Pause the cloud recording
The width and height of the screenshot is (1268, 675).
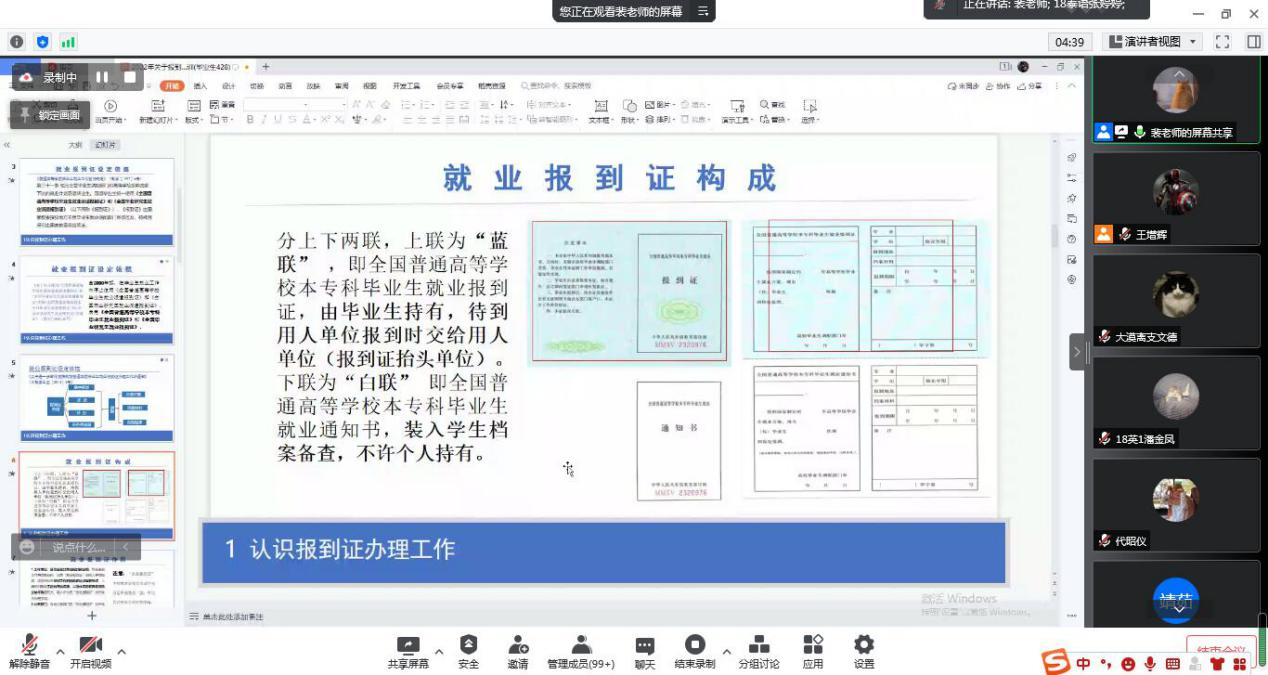point(102,77)
